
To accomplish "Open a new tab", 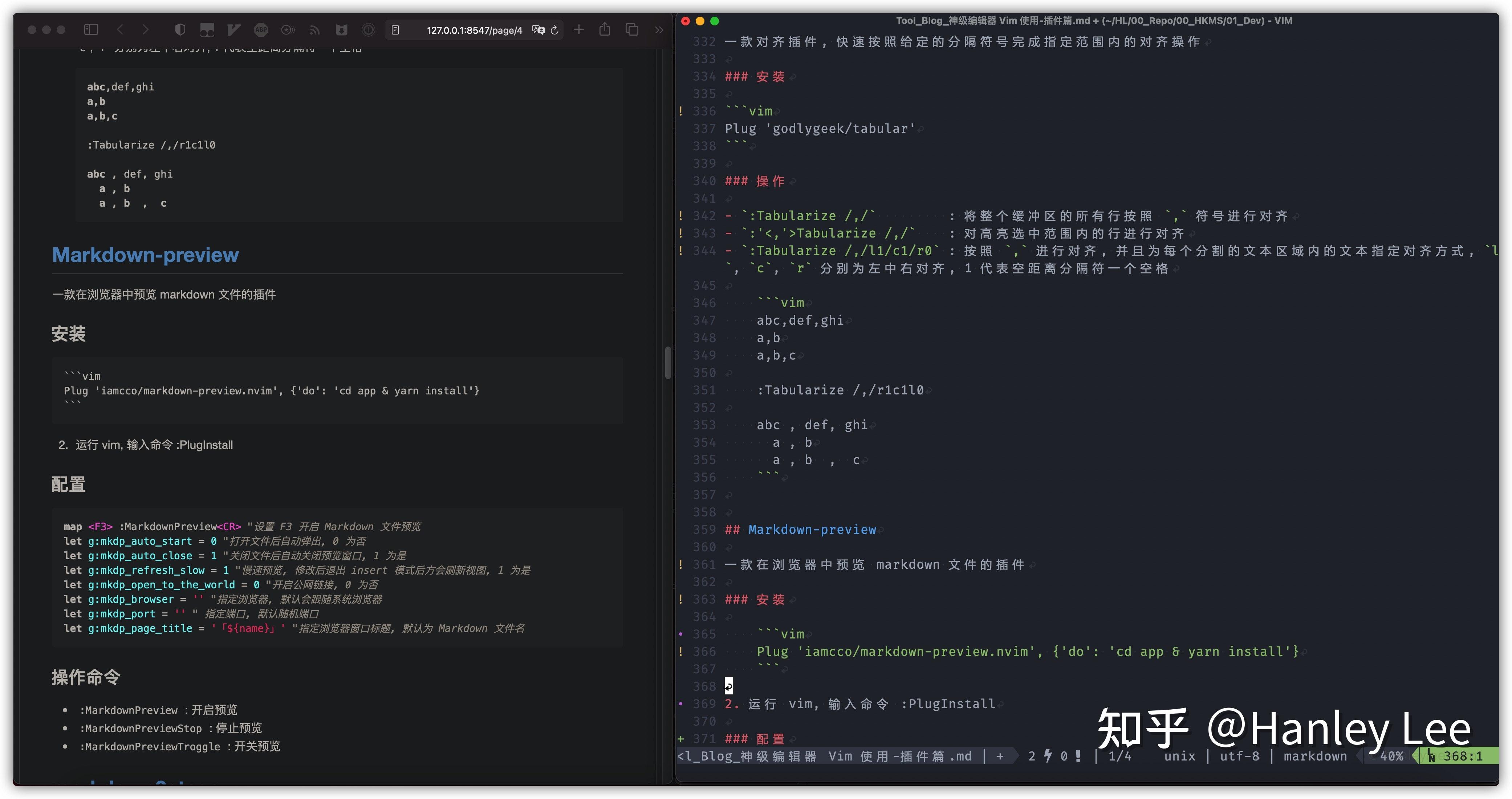I will 579,30.
